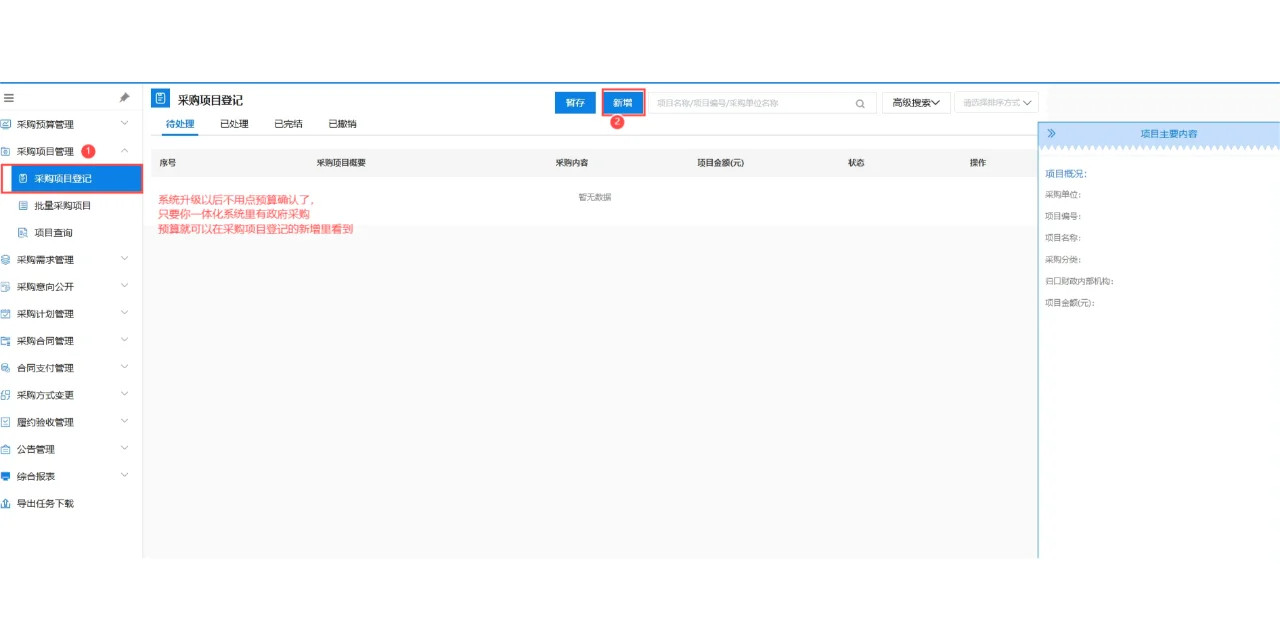Open the 高级搜索 dropdown

[x=916, y=103]
